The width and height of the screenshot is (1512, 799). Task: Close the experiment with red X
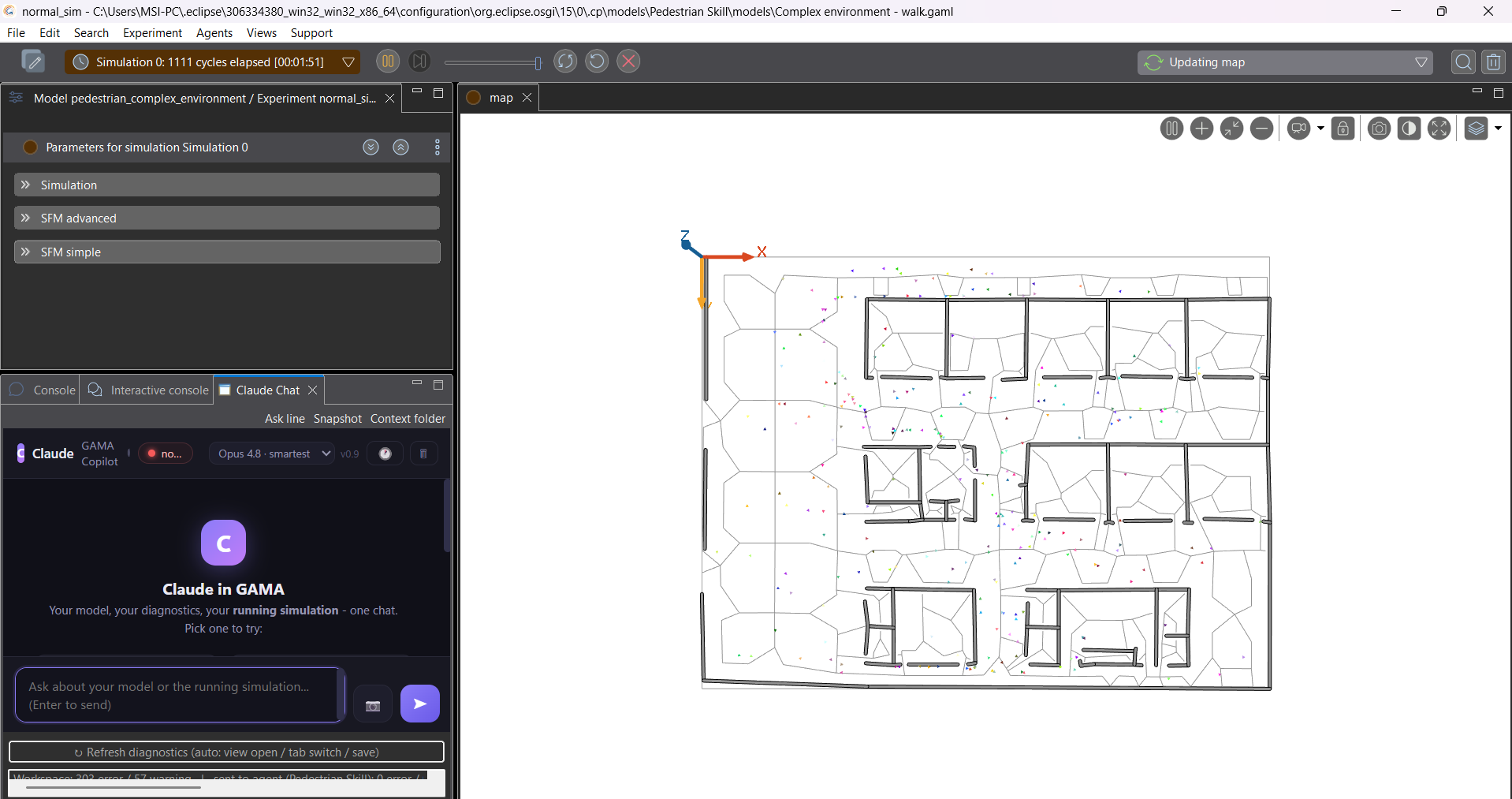[x=628, y=62]
